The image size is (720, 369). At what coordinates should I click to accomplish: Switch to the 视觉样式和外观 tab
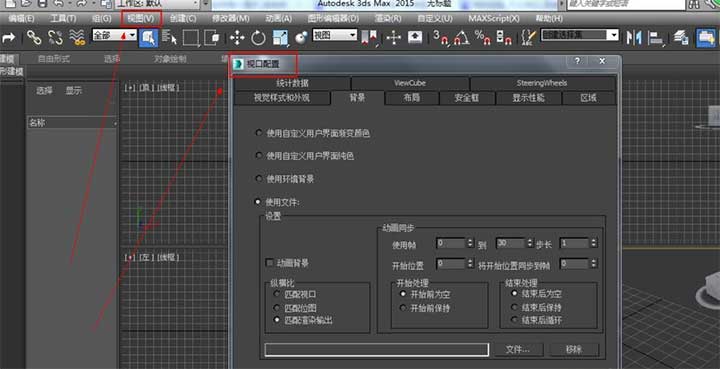tap(282, 98)
